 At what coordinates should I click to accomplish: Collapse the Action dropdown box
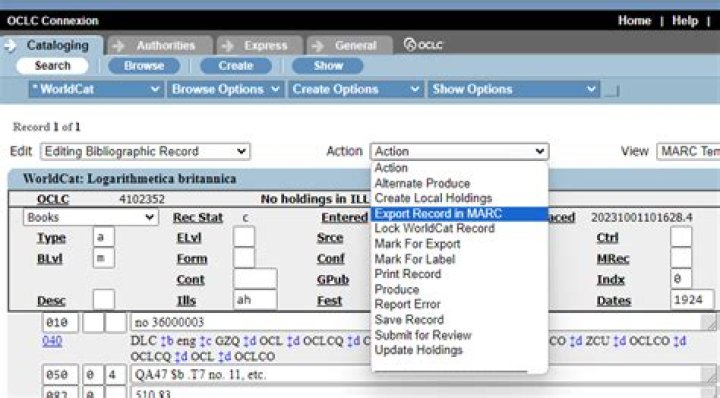point(459,151)
